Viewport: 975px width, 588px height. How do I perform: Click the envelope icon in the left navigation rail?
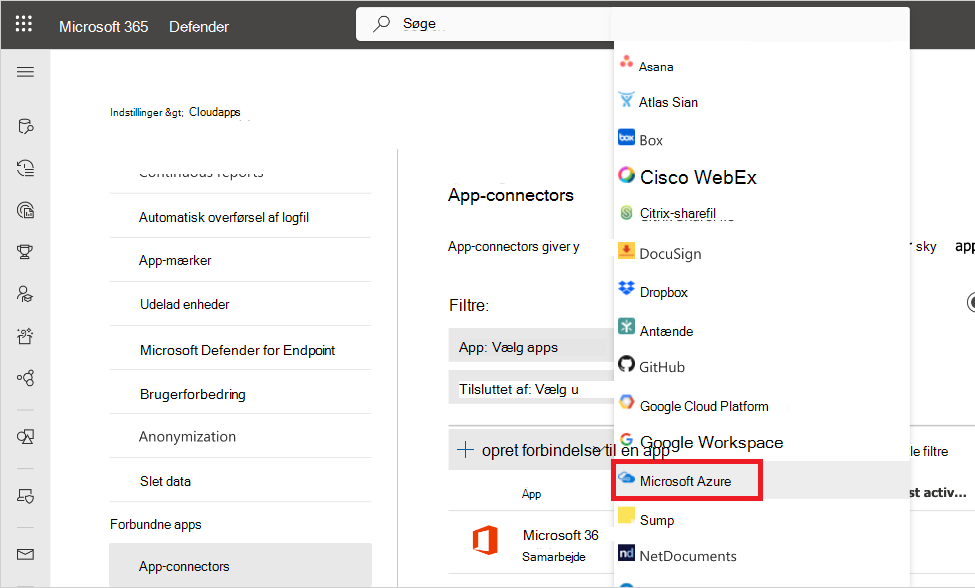[x=25, y=554]
